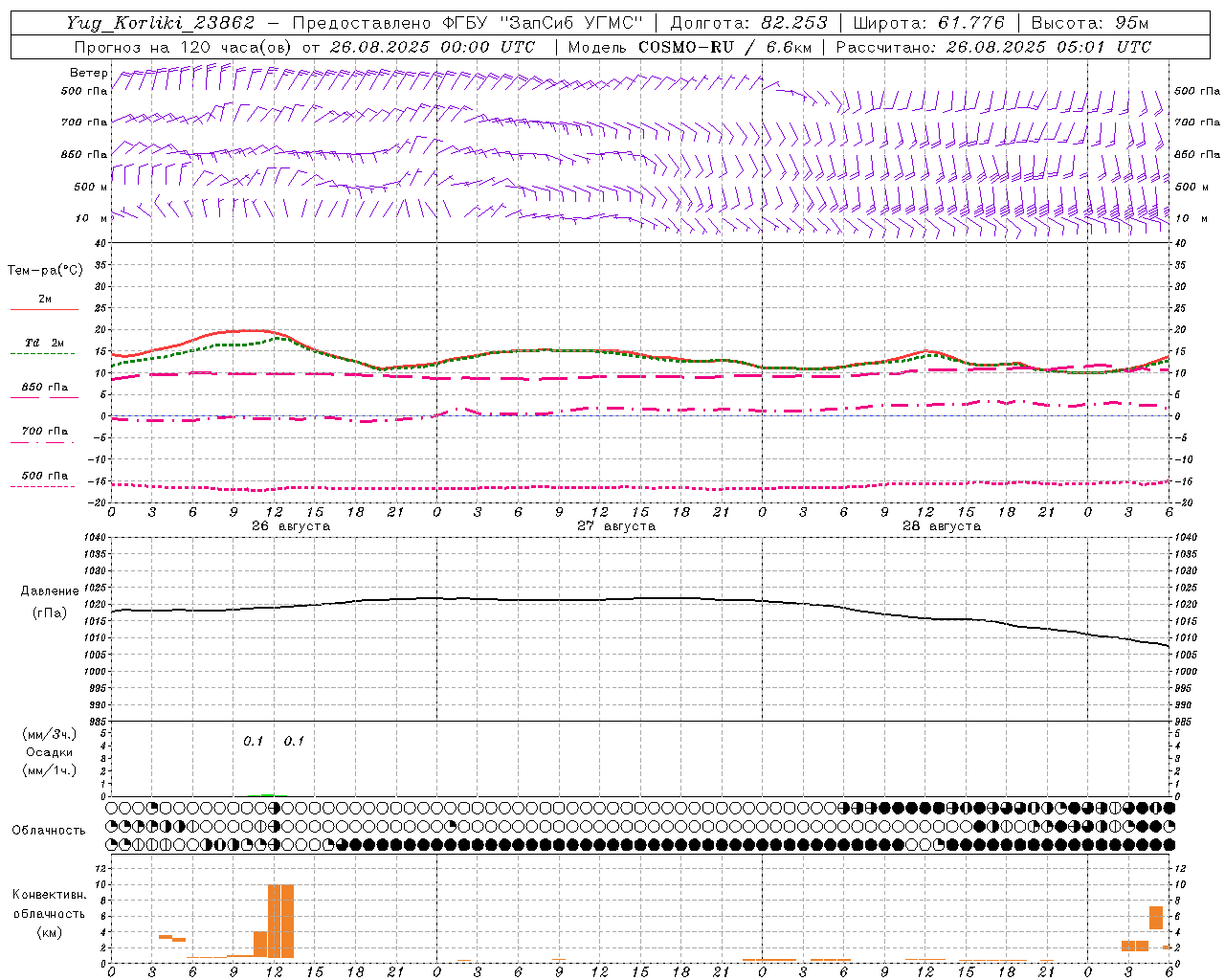The image size is (1225, 980).
Task: Click the small green precipitation bar
Action: click(x=267, y=794)
